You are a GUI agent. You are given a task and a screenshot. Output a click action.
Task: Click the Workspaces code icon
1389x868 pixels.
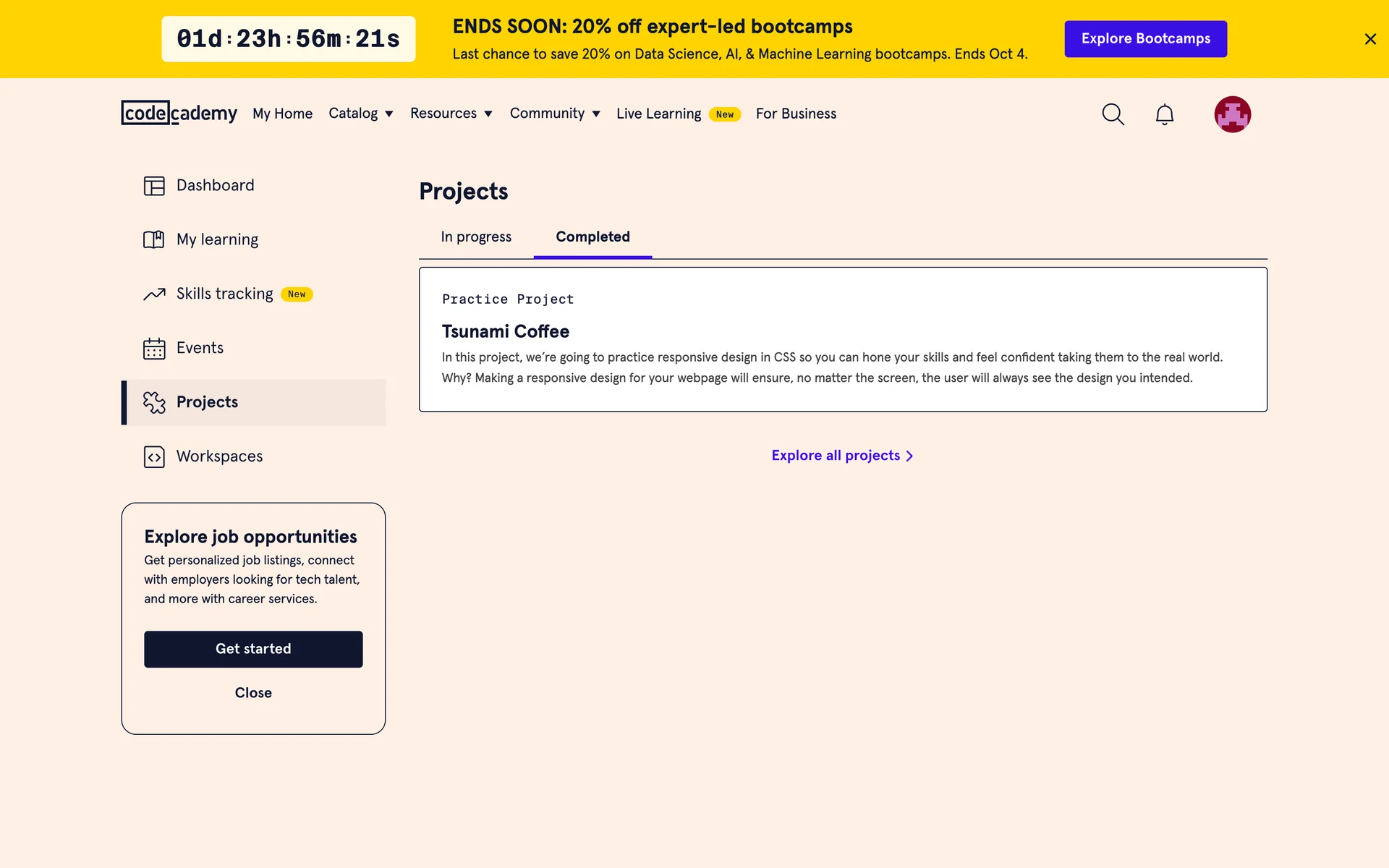(154, 457)
